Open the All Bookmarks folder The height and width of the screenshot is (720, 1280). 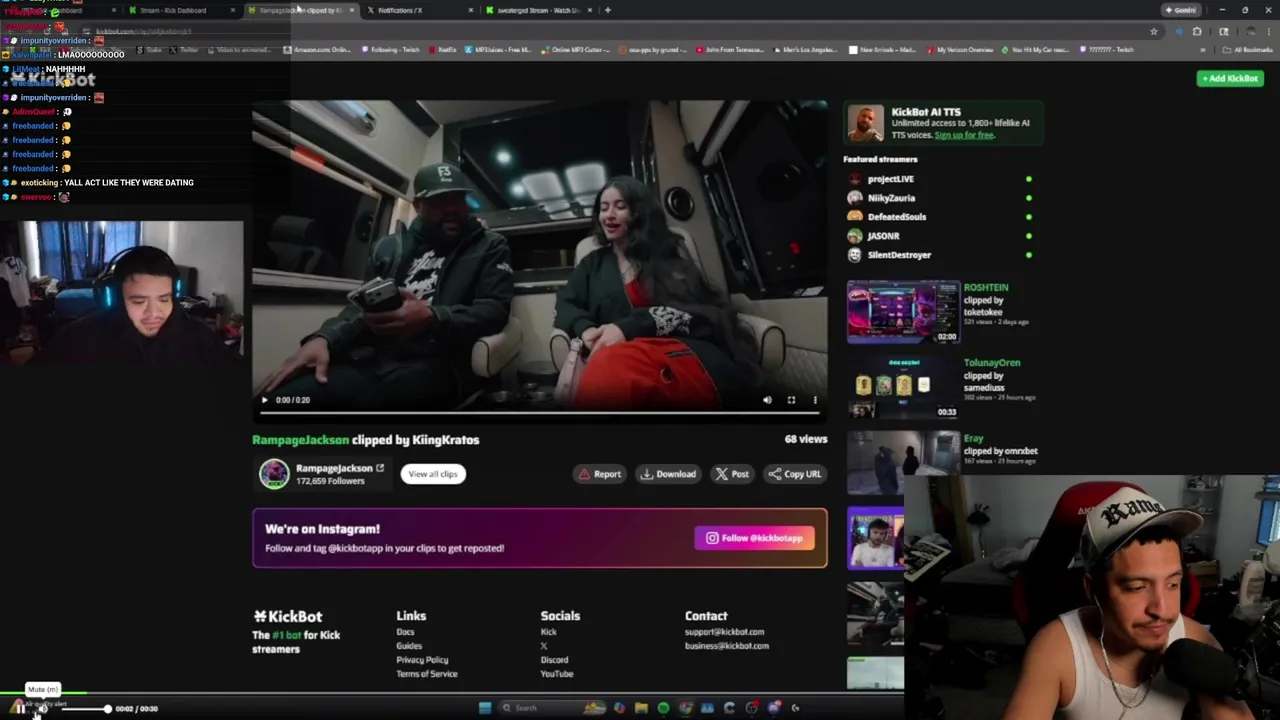1248,49
